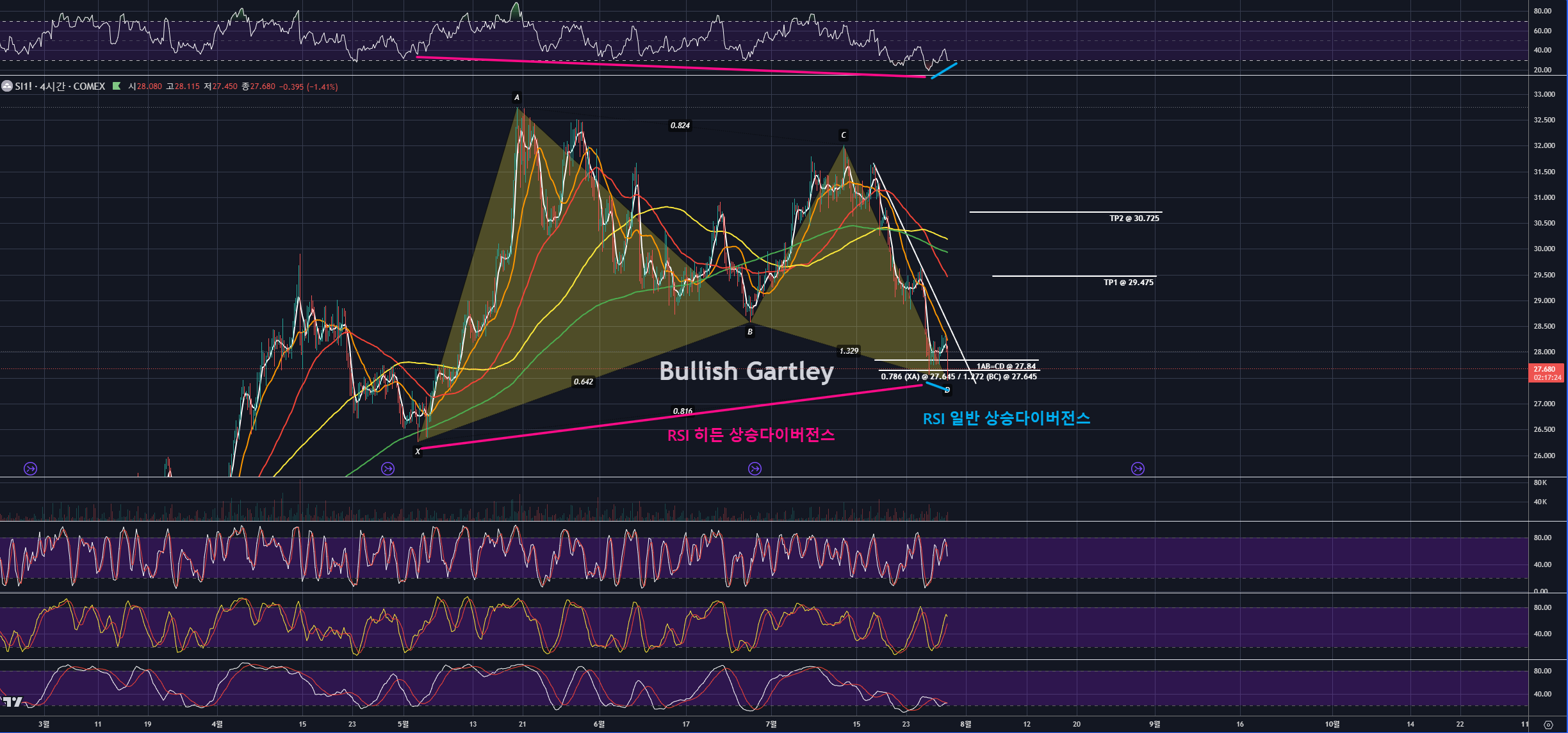
Task: Click purple event marker near early May
Action: pos(388,468)
